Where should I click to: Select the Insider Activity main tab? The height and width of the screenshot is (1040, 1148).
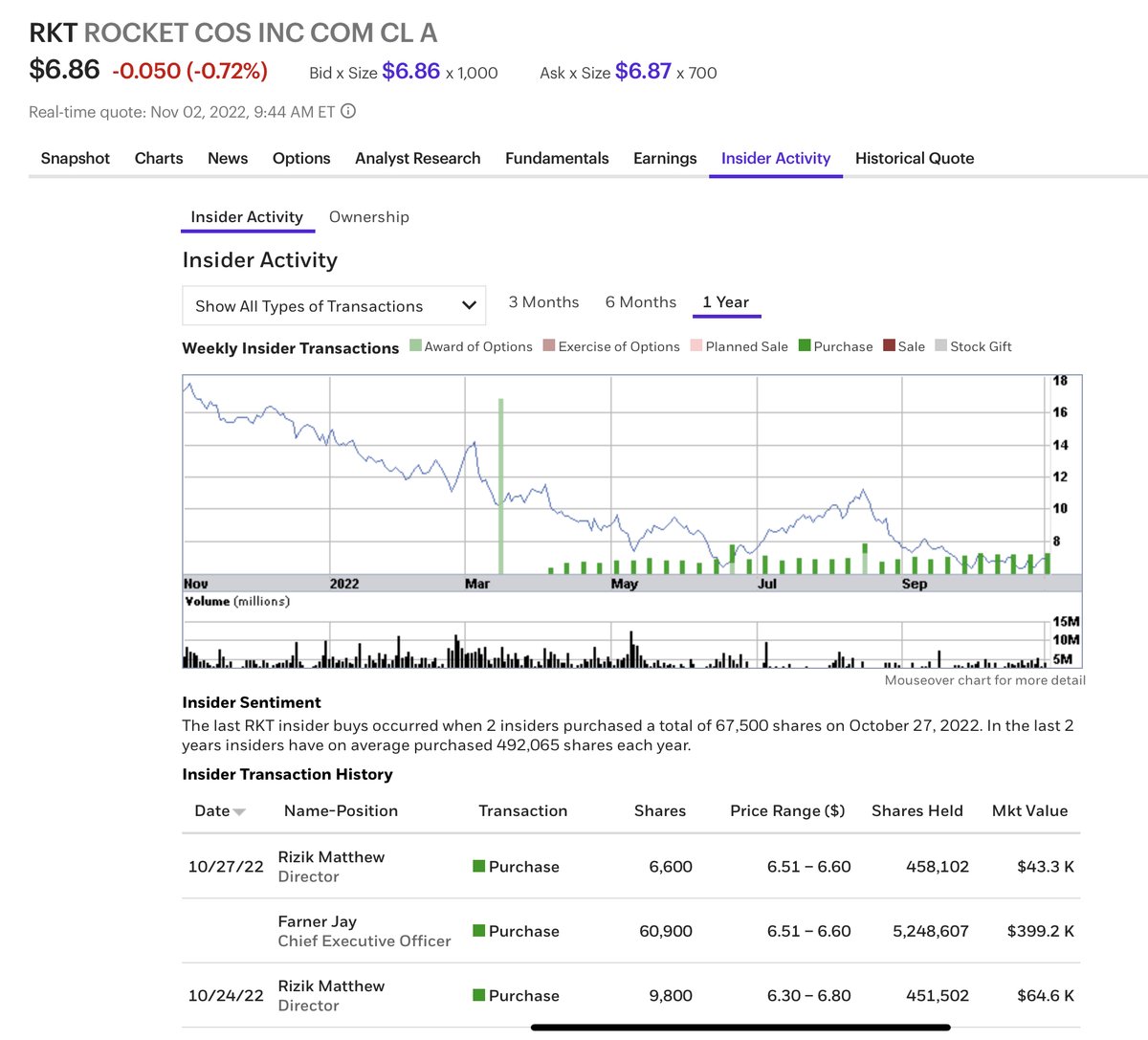[776, 158]
